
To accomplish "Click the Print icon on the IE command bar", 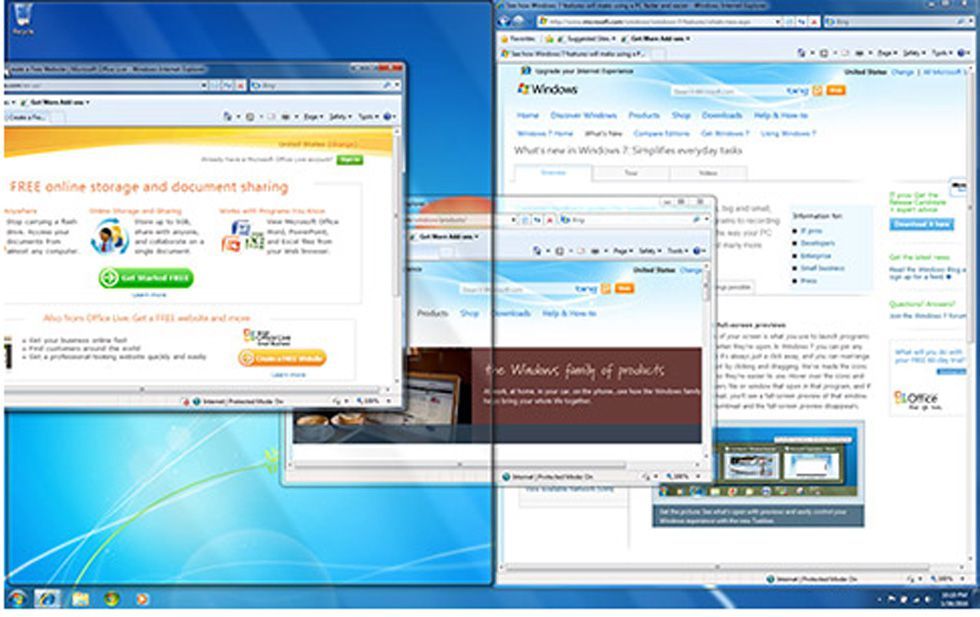I will pyautogui.click(x=857, y=50).
